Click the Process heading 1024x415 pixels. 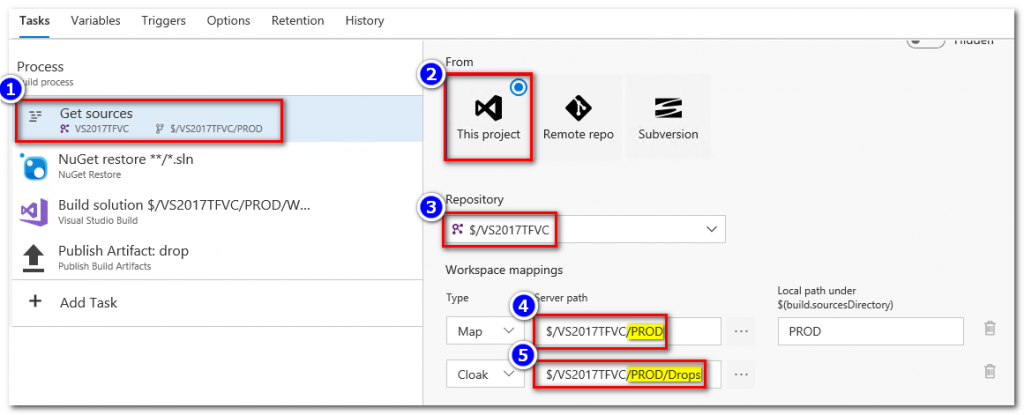40,67
